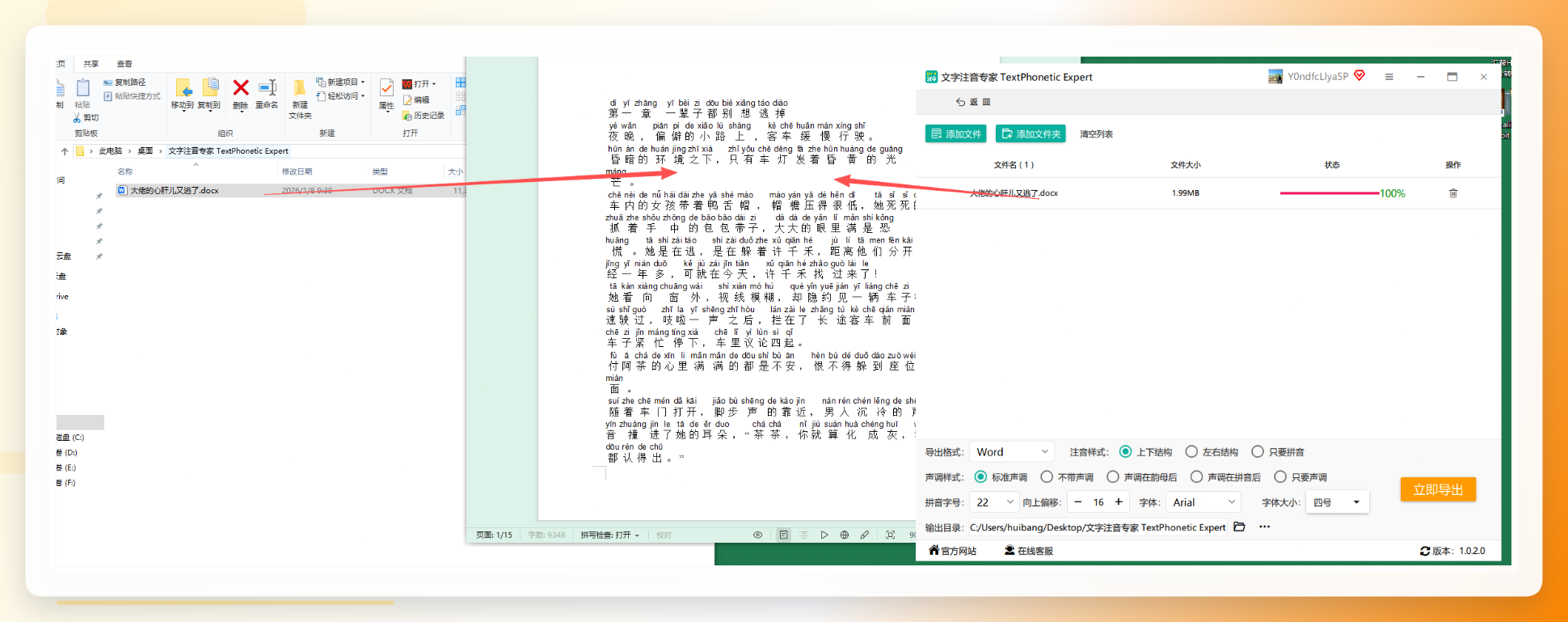Click the History item in Explorer ribbon

[424, 116]
